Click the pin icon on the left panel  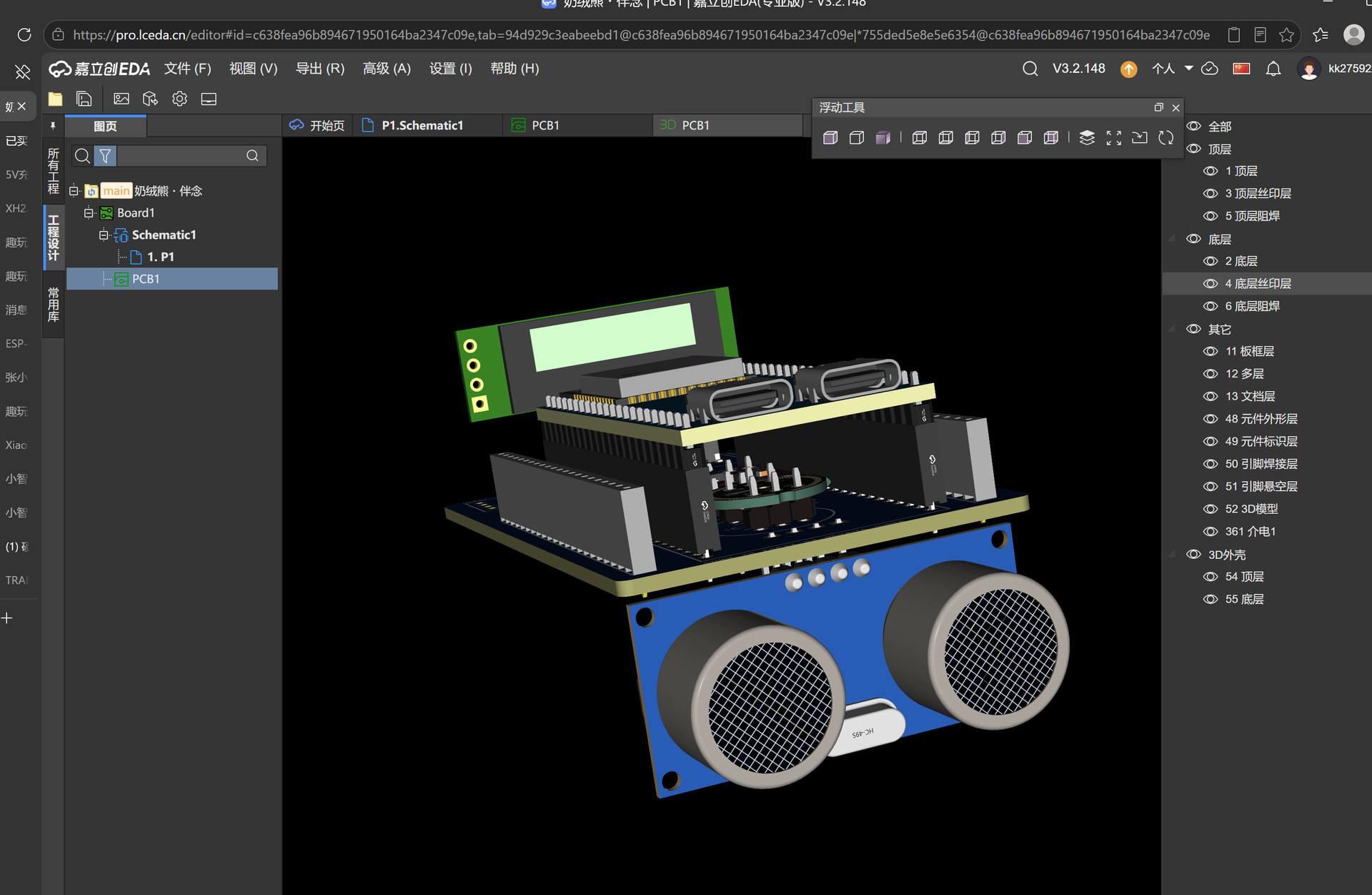[x=53, y=126]
